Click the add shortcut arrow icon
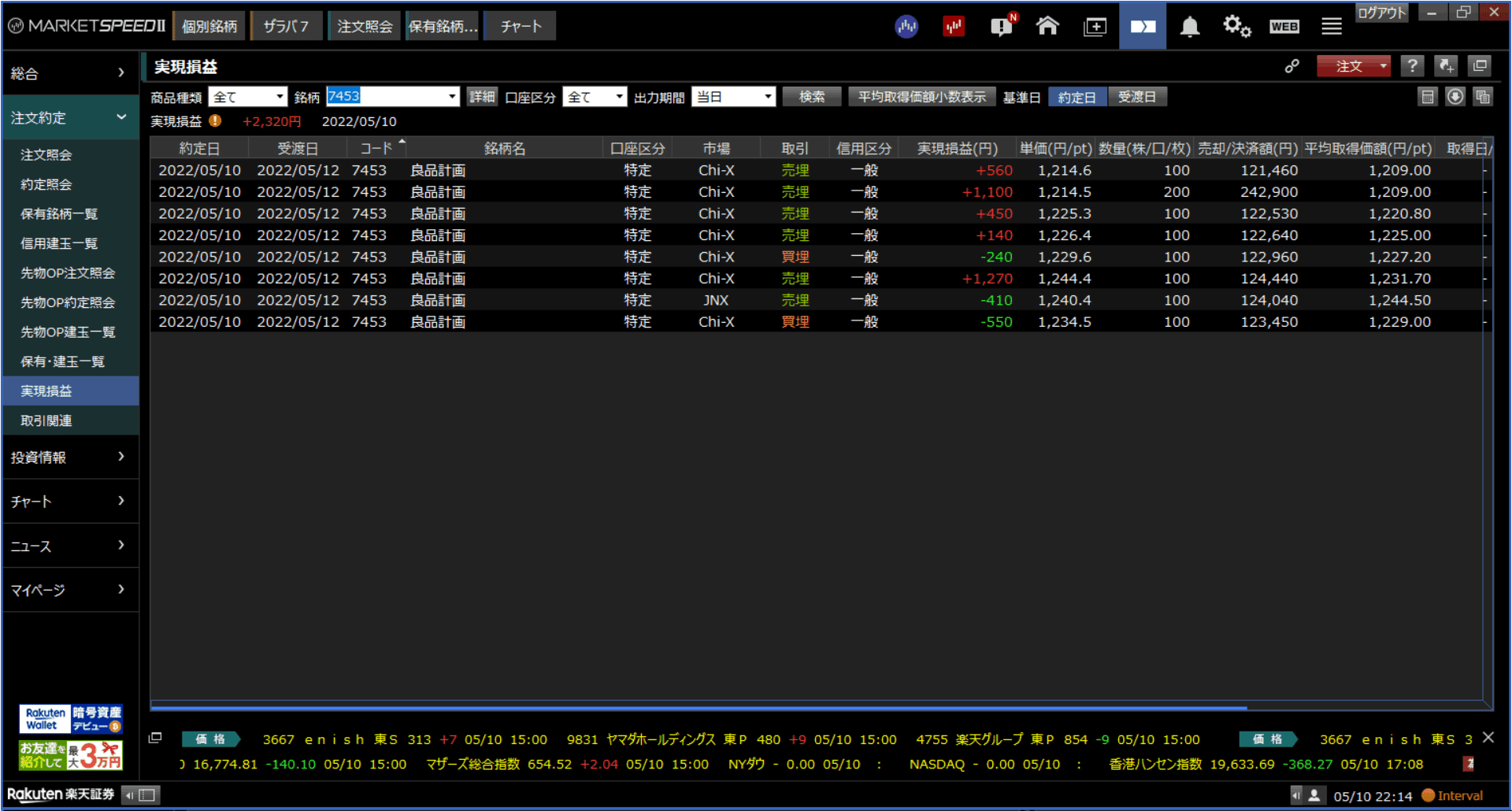This screenshot has width=1512, height=811. click(x=1447, y=66)
